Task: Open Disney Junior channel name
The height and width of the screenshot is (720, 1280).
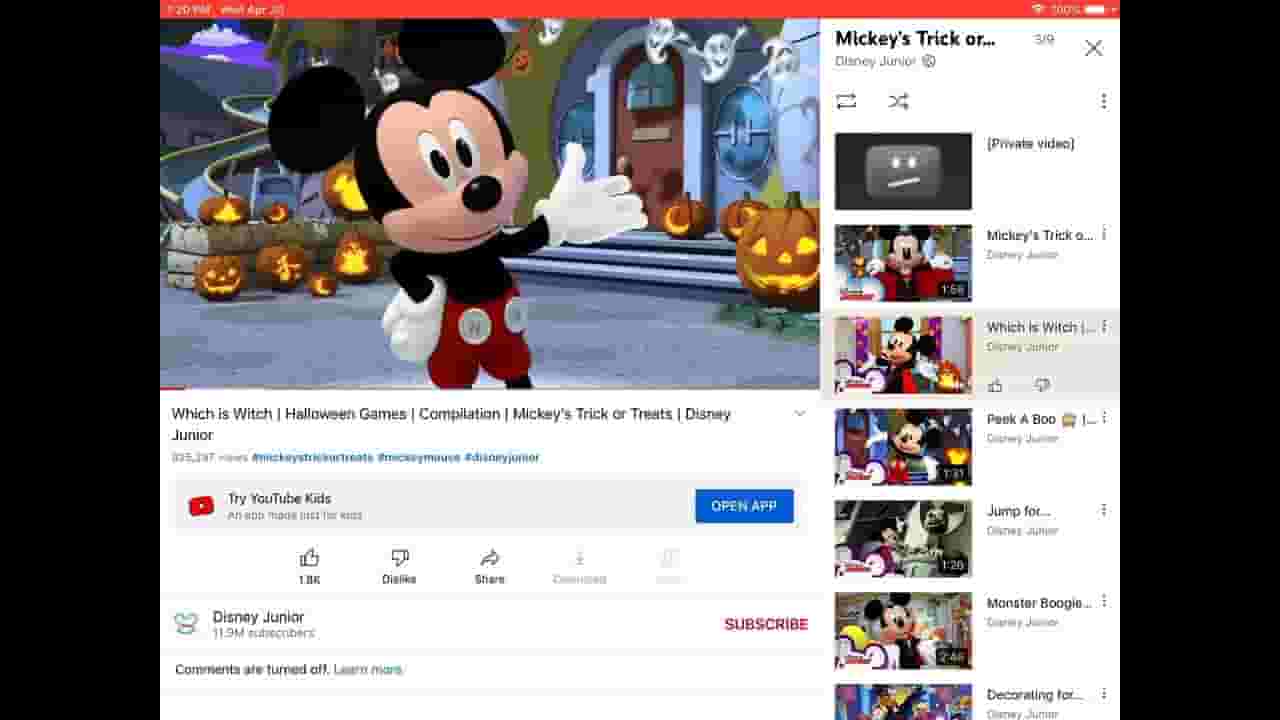Action: tap(258, 617)
